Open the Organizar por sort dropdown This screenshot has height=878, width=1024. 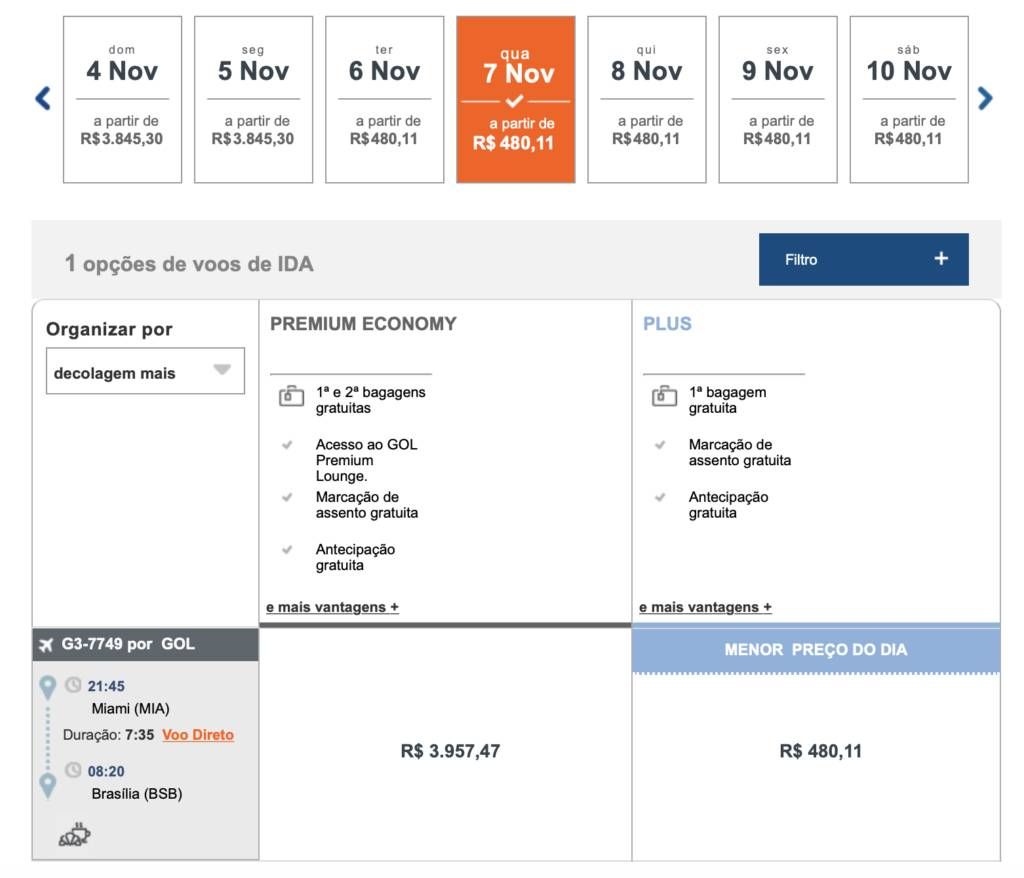click(146, 371)
